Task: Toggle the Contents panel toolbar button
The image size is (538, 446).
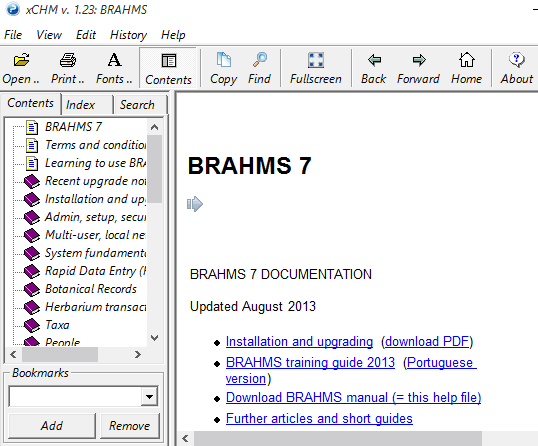Action: [168, 68]
